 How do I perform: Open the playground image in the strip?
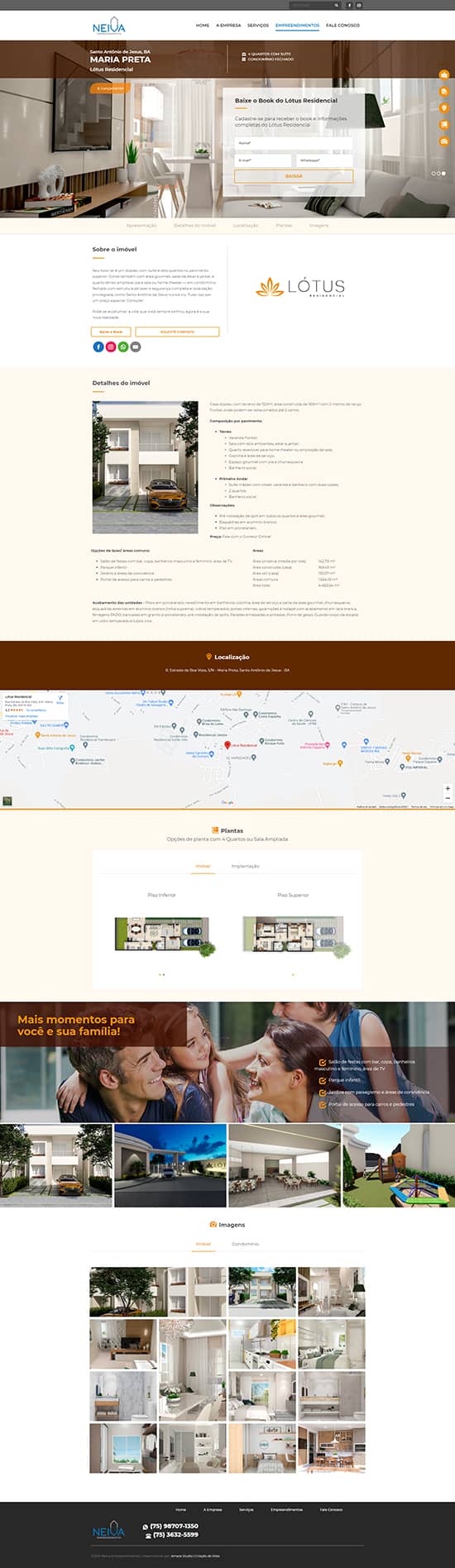pyautogui.click(x=399, y=1164)
